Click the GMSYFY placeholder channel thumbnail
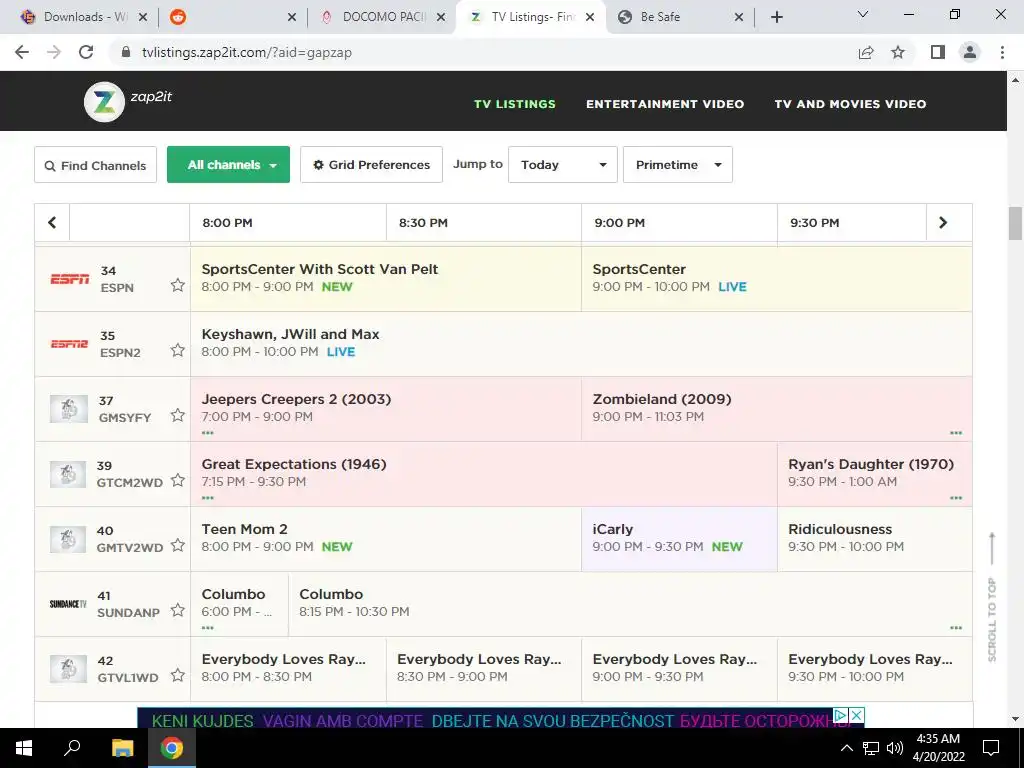Image resolution: width=1024 pixels, height=768 pixels. [x=69, y=409]
